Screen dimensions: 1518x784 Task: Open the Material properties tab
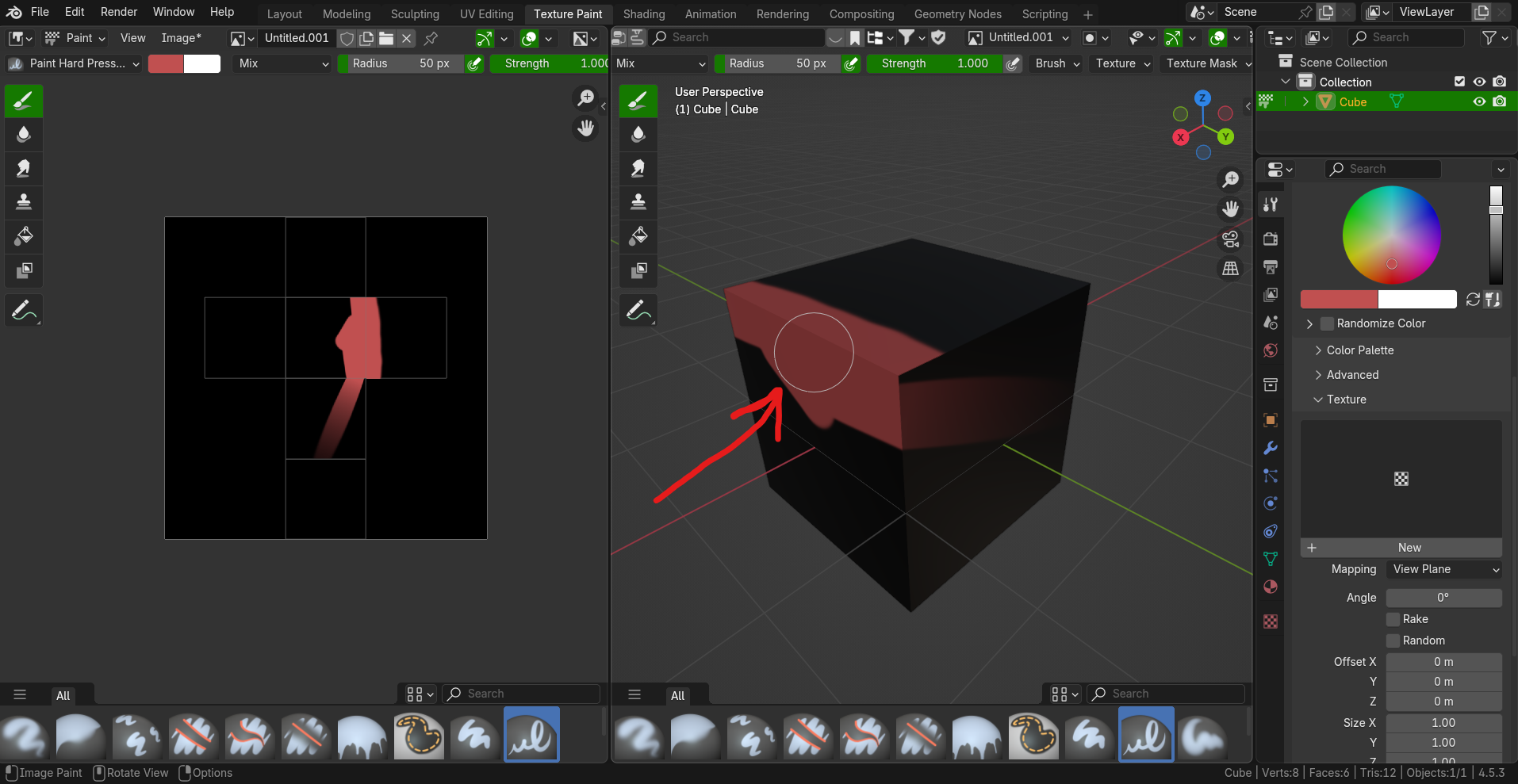[1271, 587]
